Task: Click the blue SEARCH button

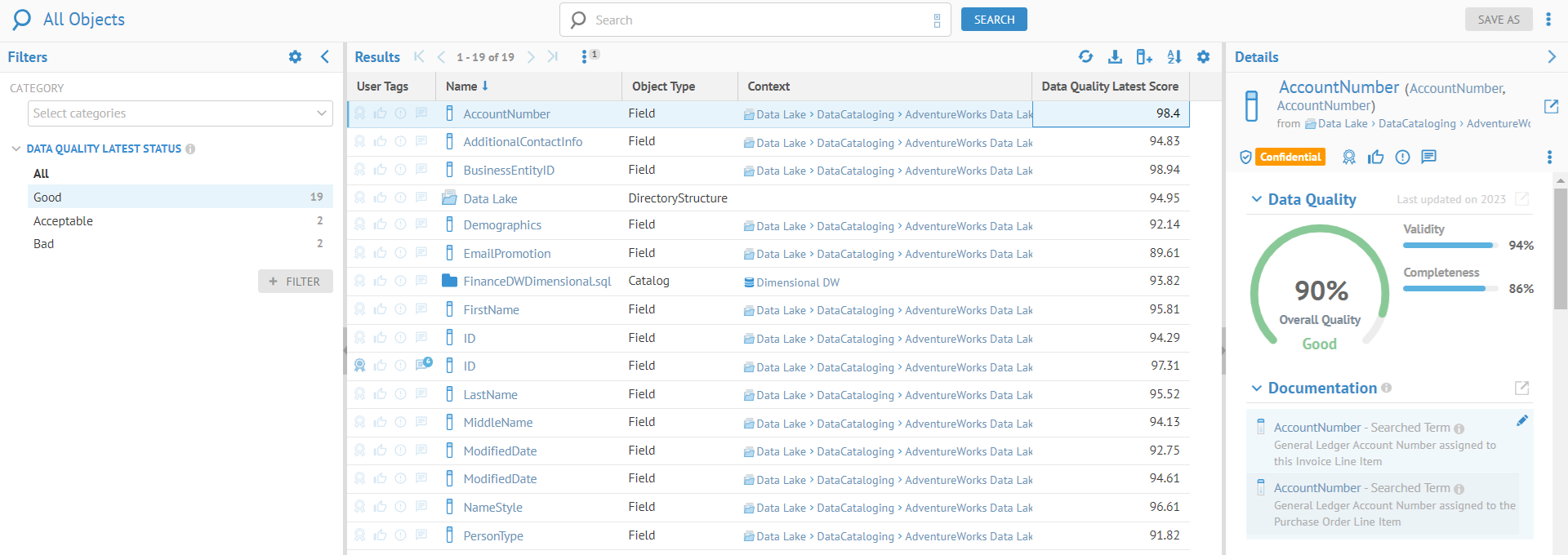Action: (x=994, y=20)
